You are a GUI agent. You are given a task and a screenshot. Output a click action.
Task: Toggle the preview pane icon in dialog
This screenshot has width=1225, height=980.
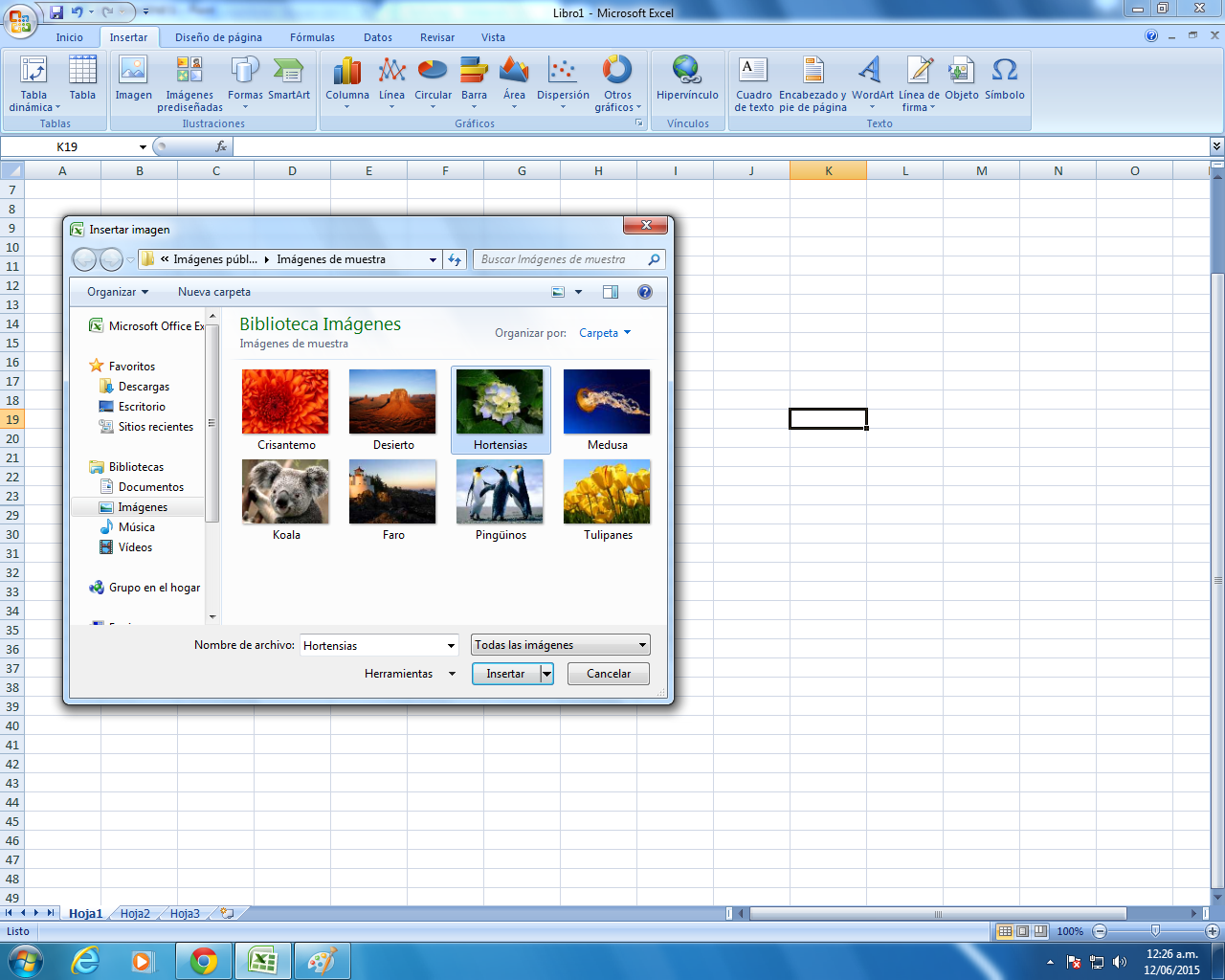(x=611, y=292)
